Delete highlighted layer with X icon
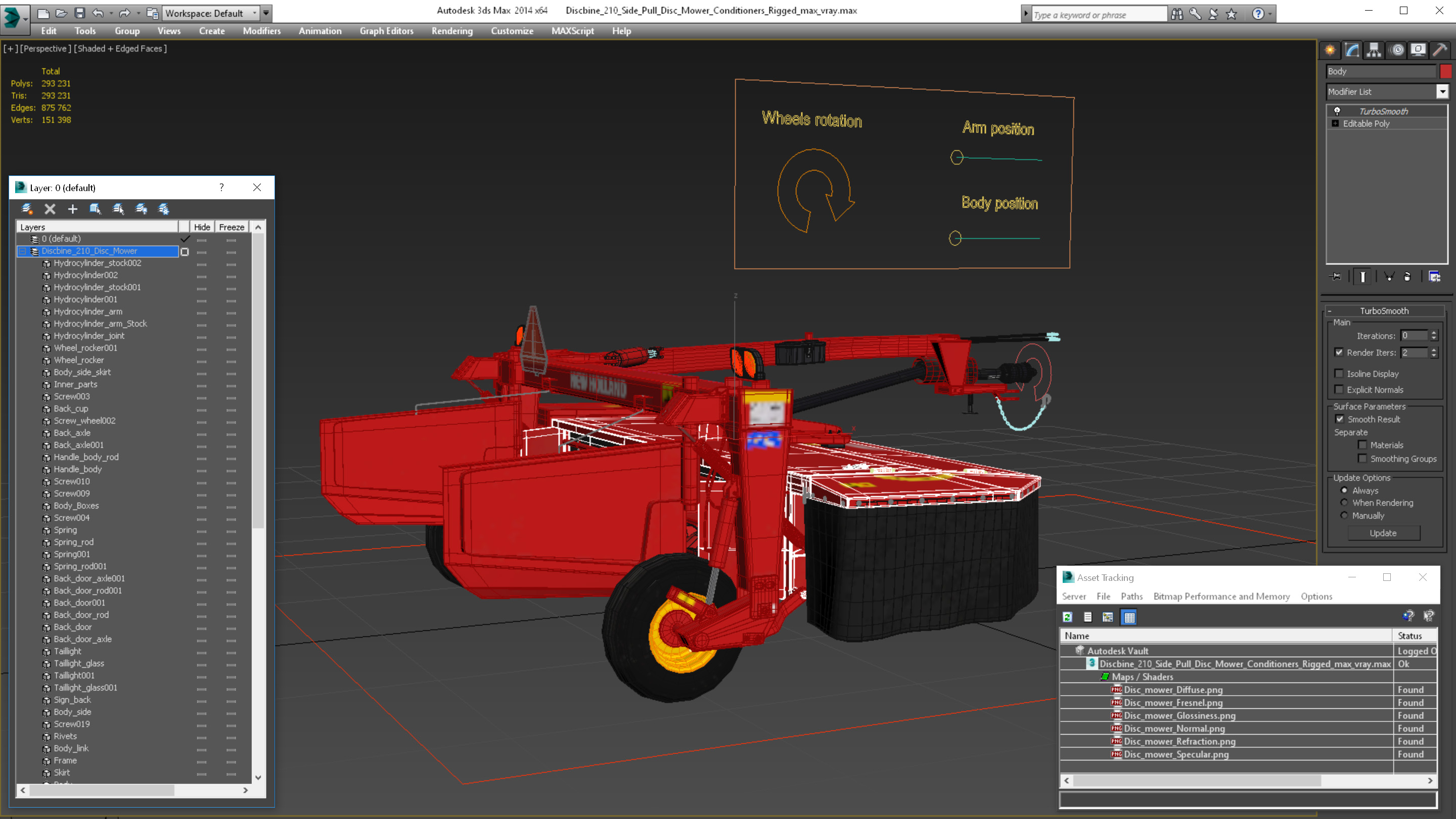This screenshot has height=819, width=1456. (50, 209)
